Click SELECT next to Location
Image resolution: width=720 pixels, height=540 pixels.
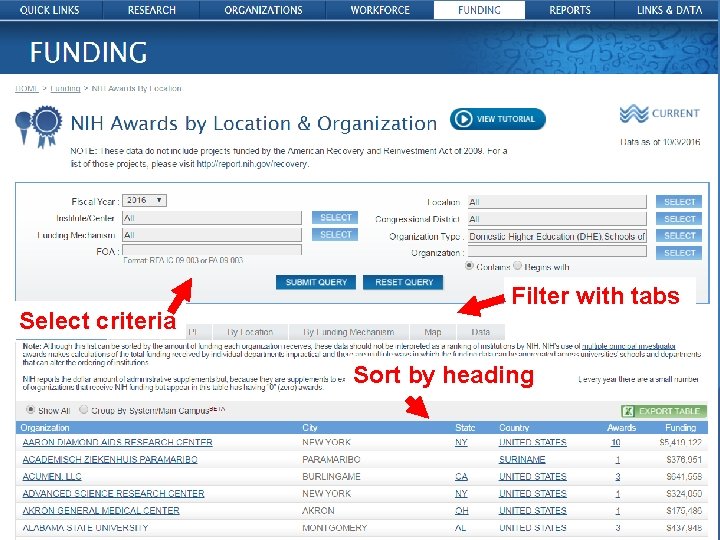point(679,202)
